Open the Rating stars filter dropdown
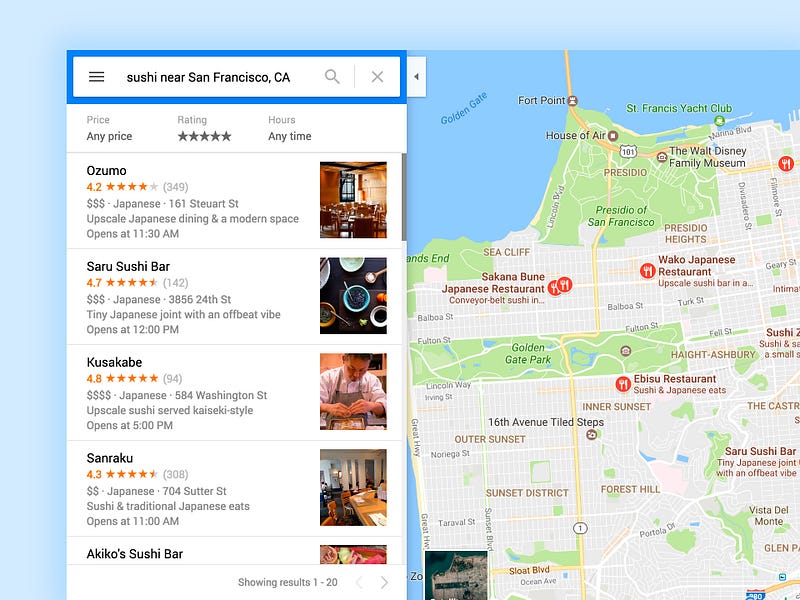Image resolution: width=800 pixels, height=600 pixels. 204,129
